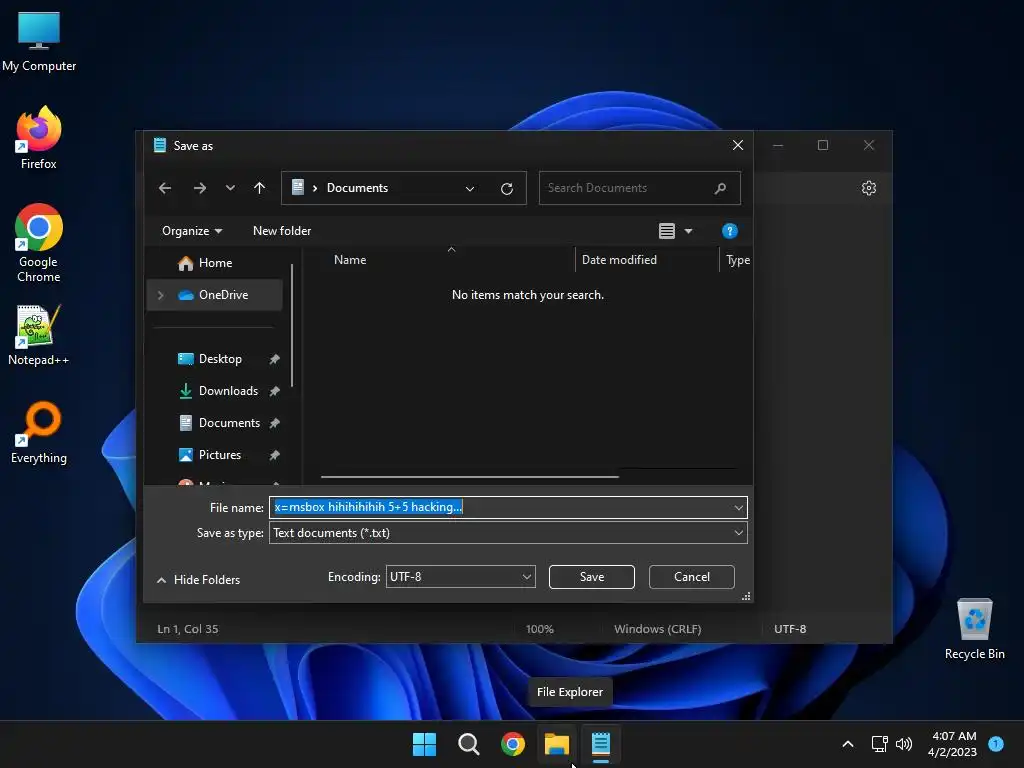Open File Explorer from taskbar
Screen dimensions: 1024x768
click(557, 744)
